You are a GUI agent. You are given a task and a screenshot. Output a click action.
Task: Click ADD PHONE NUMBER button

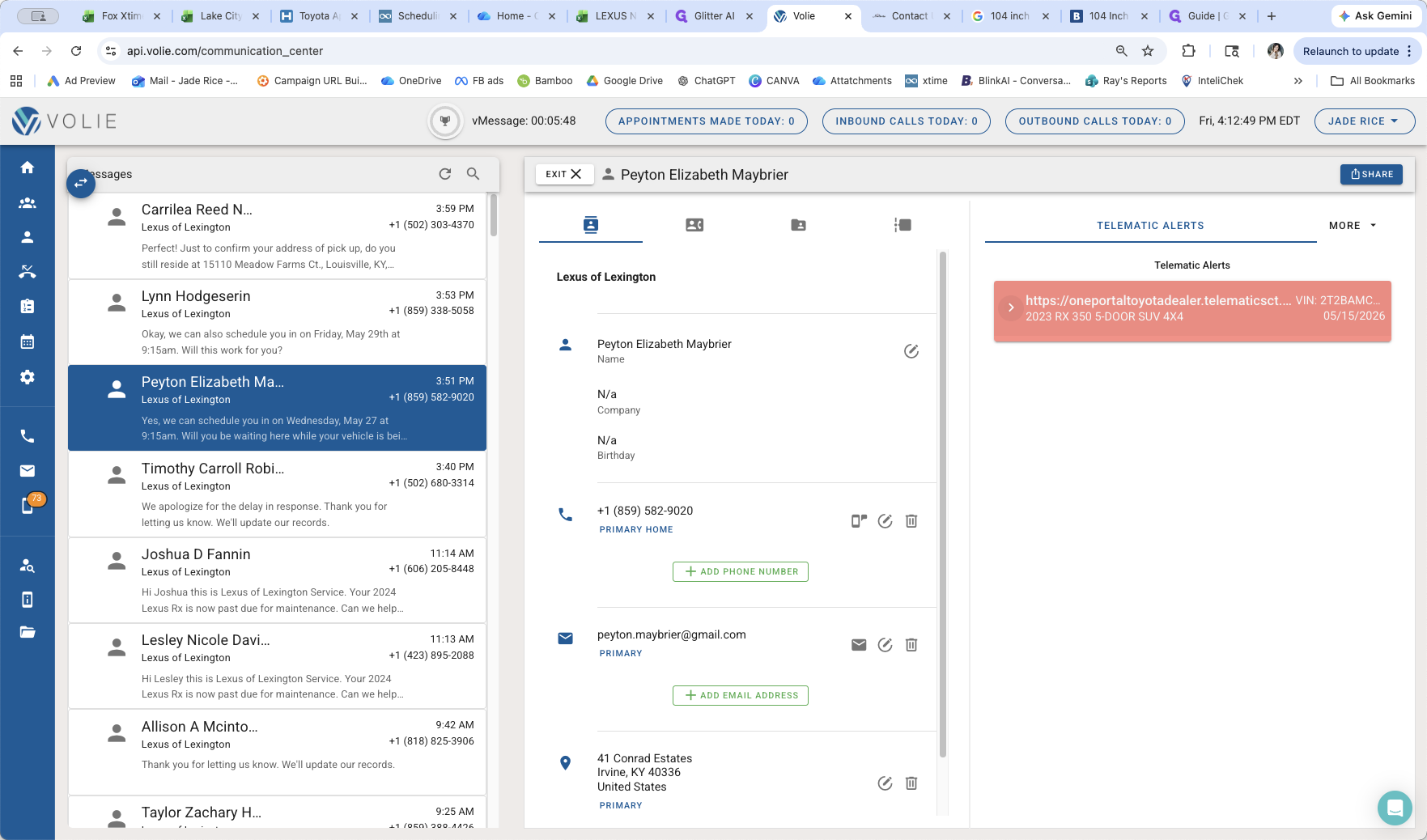pos(741,571)
